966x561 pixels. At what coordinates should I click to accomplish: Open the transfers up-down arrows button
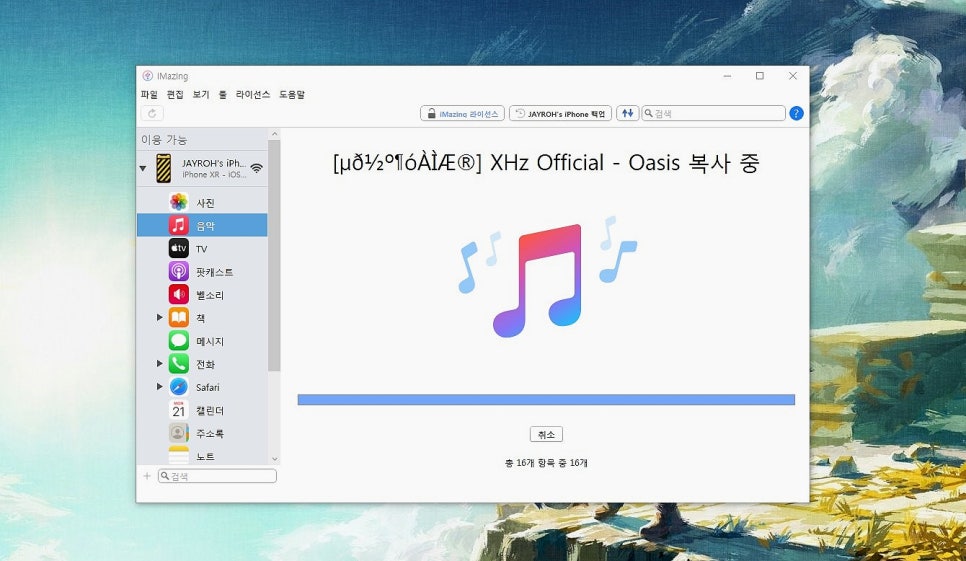coord(627,113)
